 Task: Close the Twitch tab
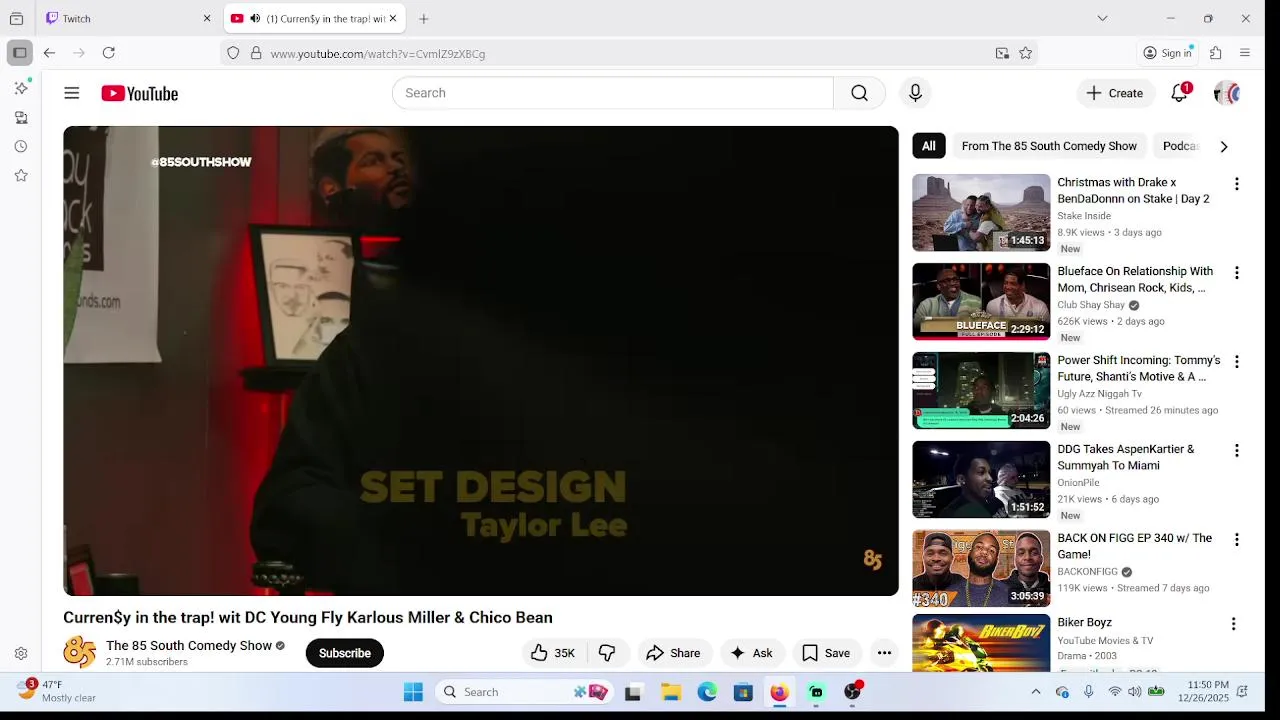pyautogui.click(x=207, y=18)
